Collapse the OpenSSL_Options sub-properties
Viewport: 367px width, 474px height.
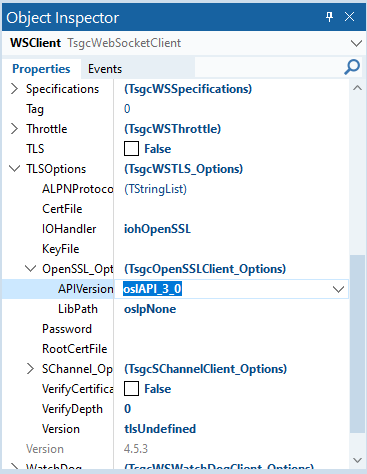(x=30, y=268)
